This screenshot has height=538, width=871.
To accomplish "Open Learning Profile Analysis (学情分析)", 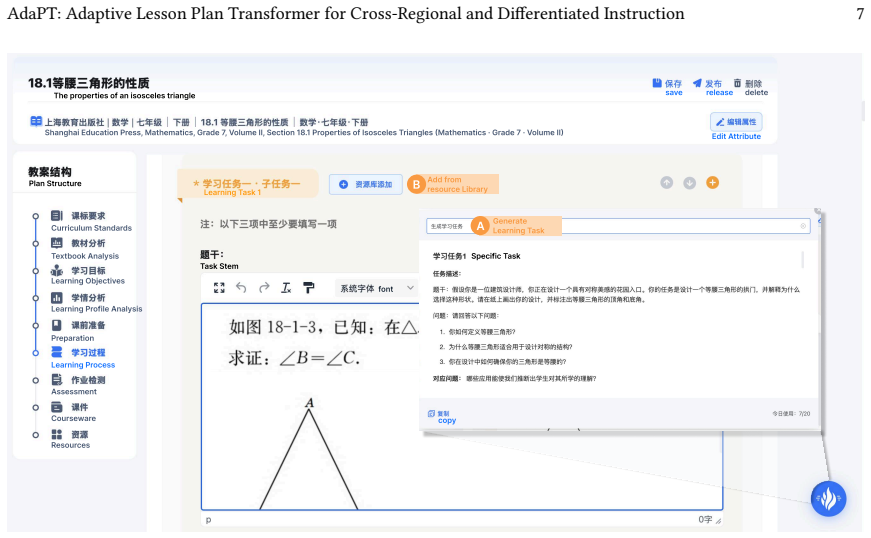I will click(88, 298).
